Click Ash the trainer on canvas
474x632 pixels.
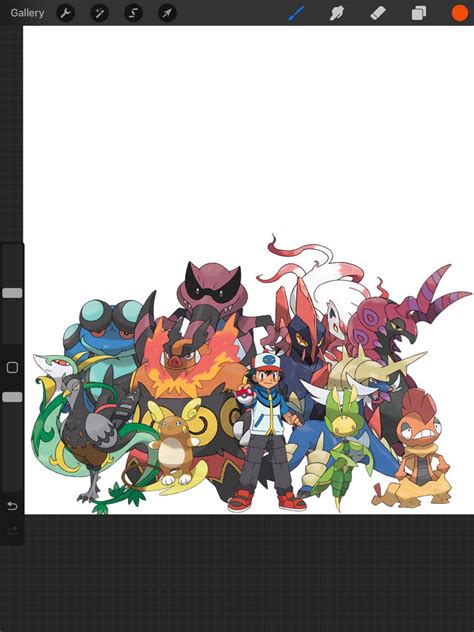(x=267, y=431)
